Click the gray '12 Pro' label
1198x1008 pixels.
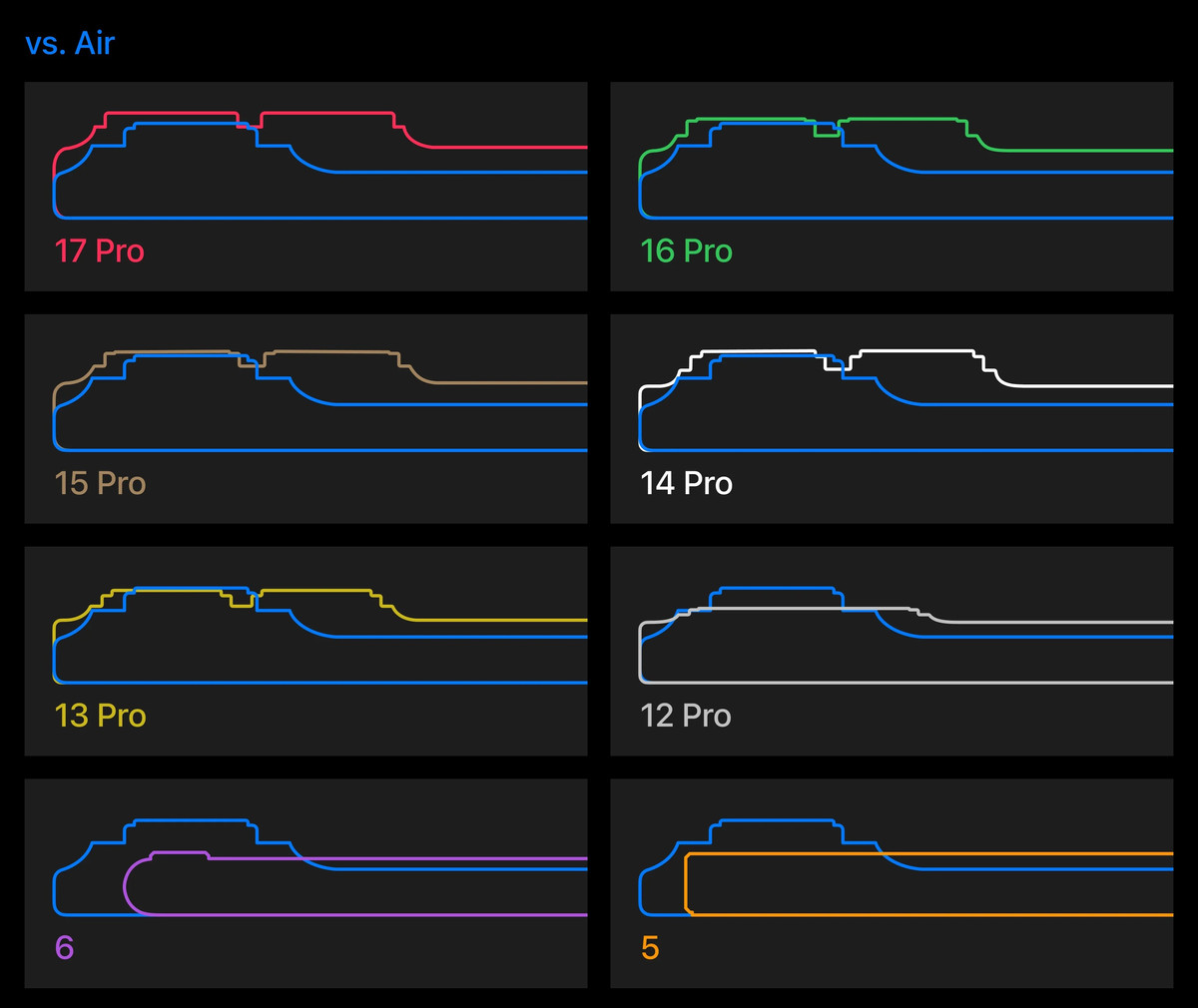[686, 716]
